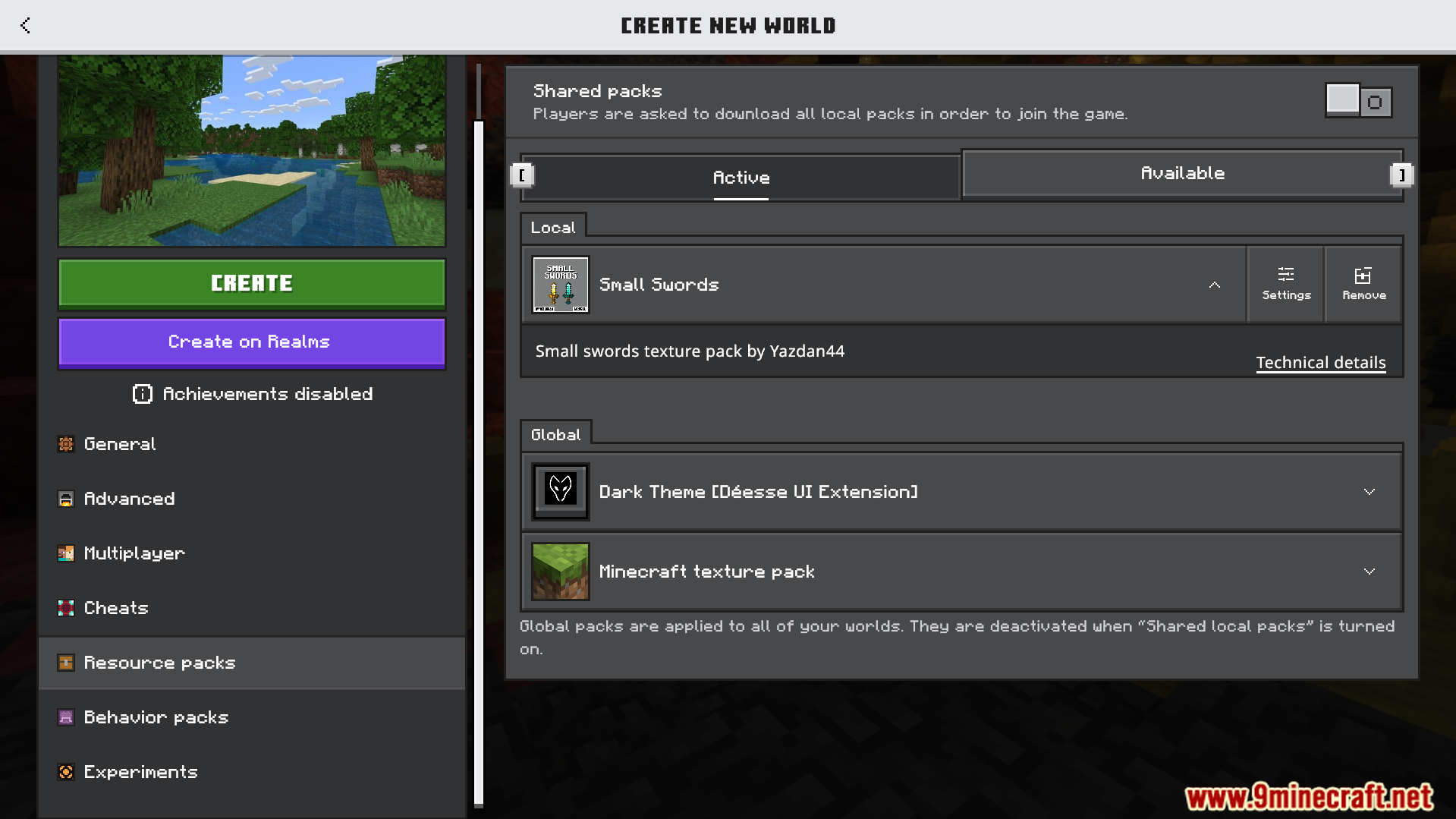
Task: Select the Resource packs section
Action: click(x=252, y=663)
